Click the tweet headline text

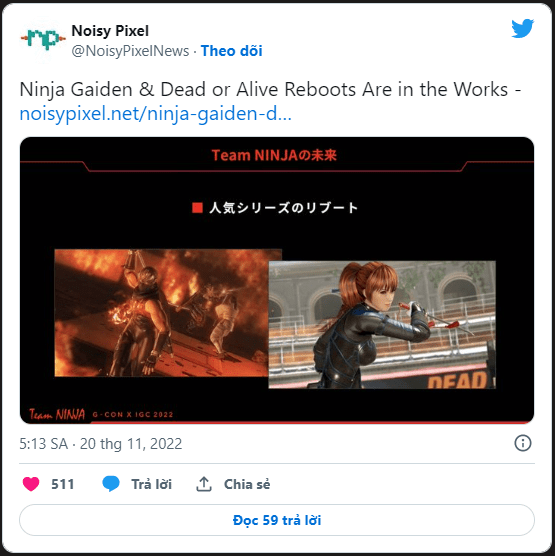270,89
